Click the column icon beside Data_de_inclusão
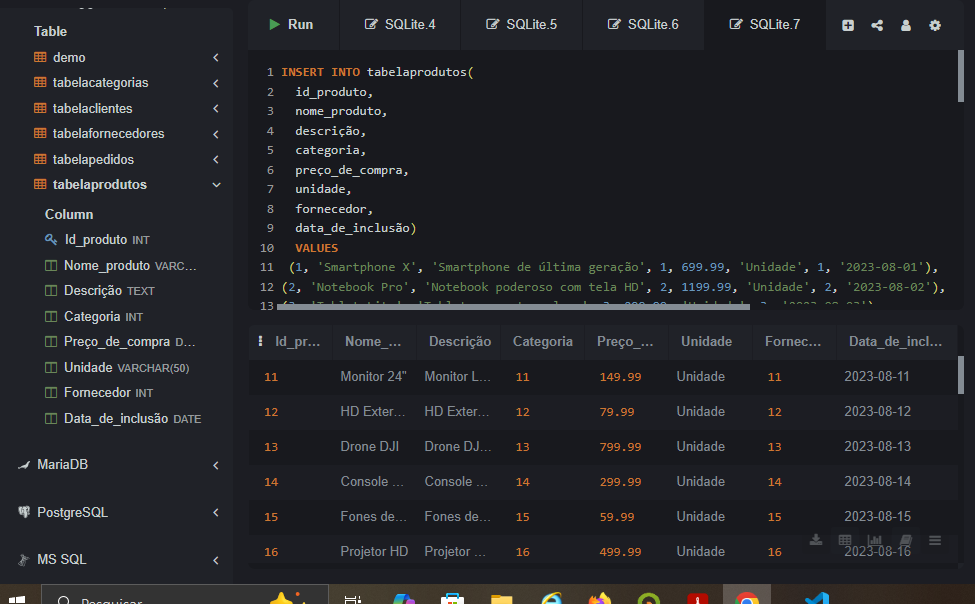The width and height of the screenshot is (975, 604). click(51, 419)
